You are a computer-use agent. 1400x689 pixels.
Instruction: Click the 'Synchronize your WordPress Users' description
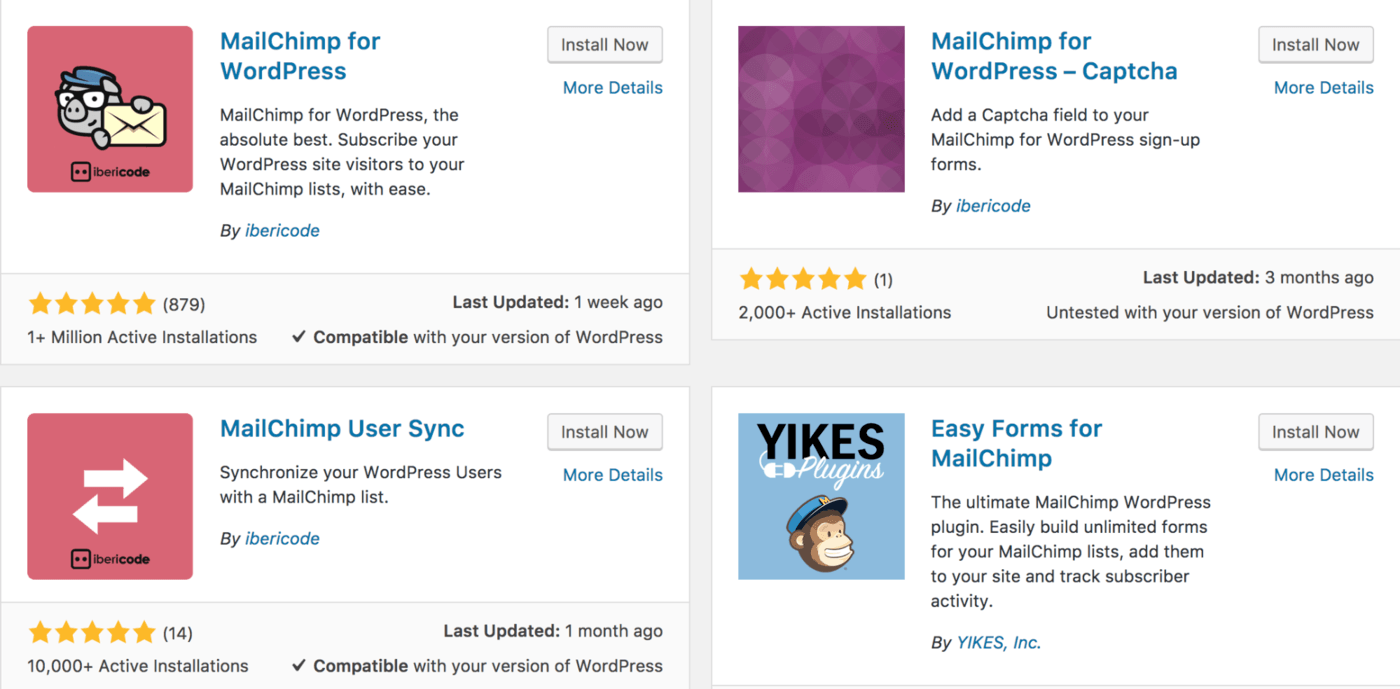click(361, 485)
